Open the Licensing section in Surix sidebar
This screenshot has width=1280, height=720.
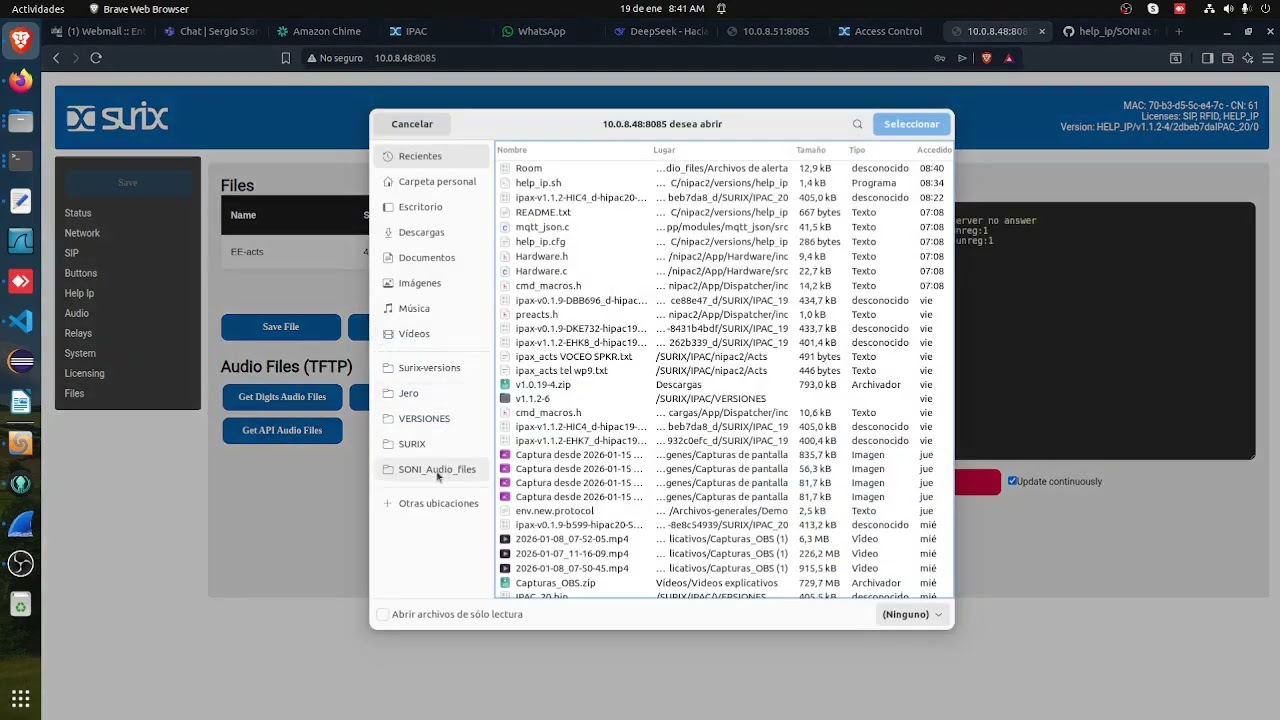(84, 373)
